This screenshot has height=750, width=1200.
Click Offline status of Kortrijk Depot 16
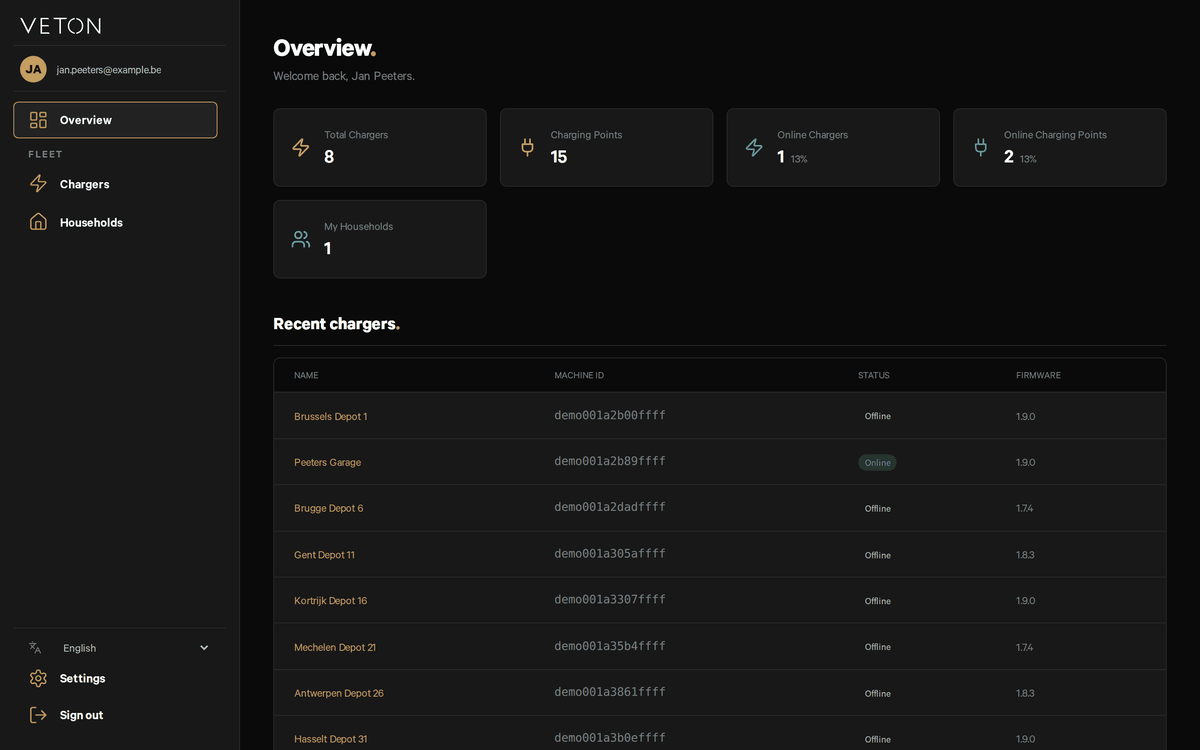pos(877,601)
